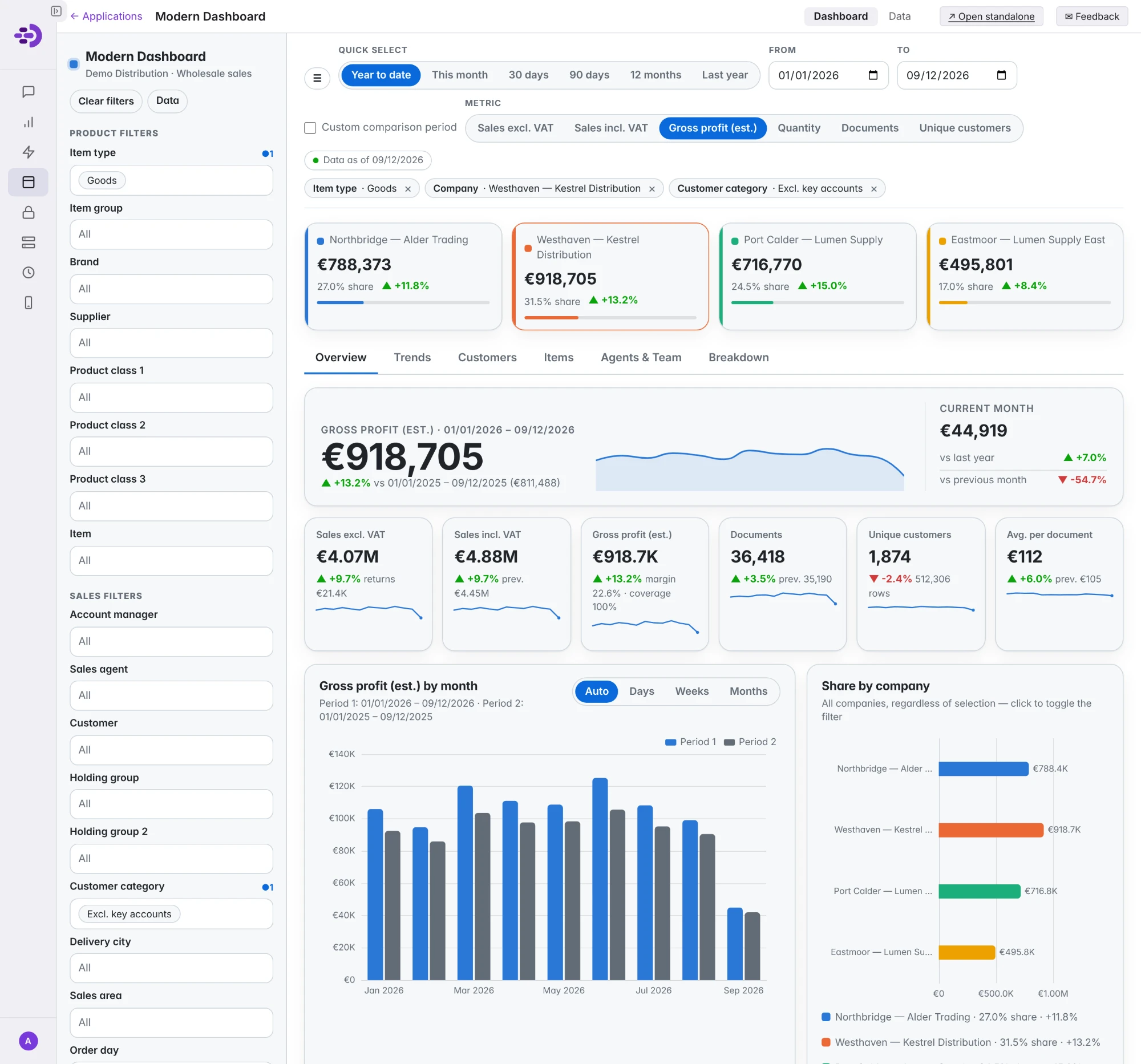
Task: Switch metric to Sales excl. VAT
Action: (x=515, y=128)
